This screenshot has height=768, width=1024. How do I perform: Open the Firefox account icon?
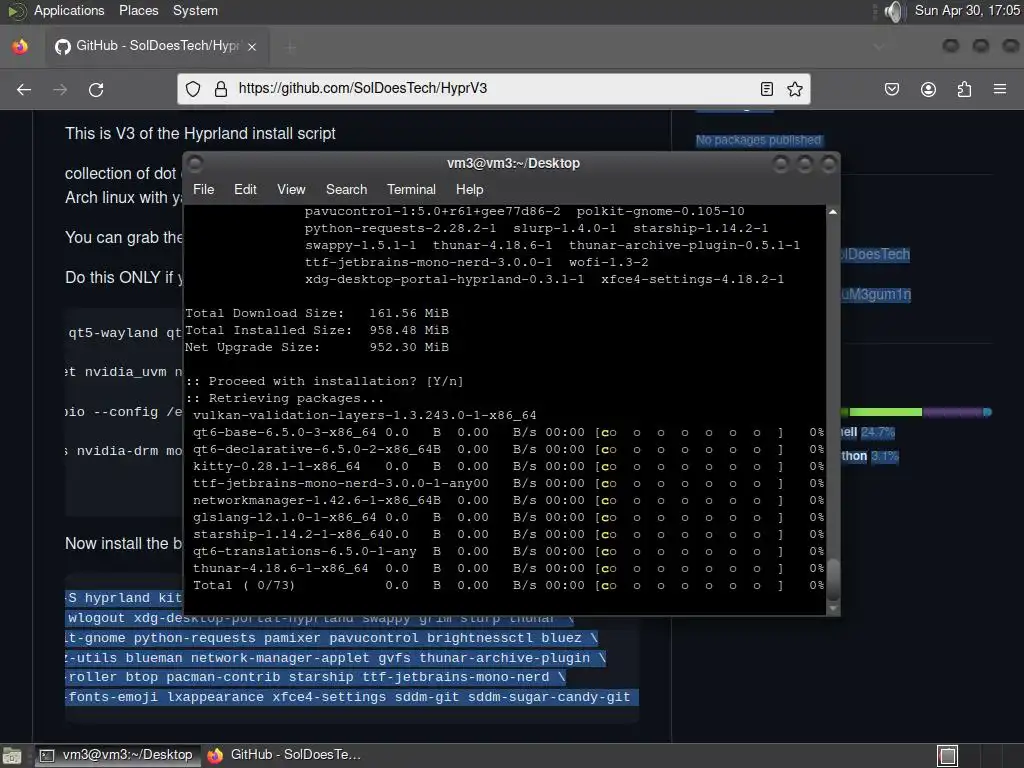click(x=928, y=89)
